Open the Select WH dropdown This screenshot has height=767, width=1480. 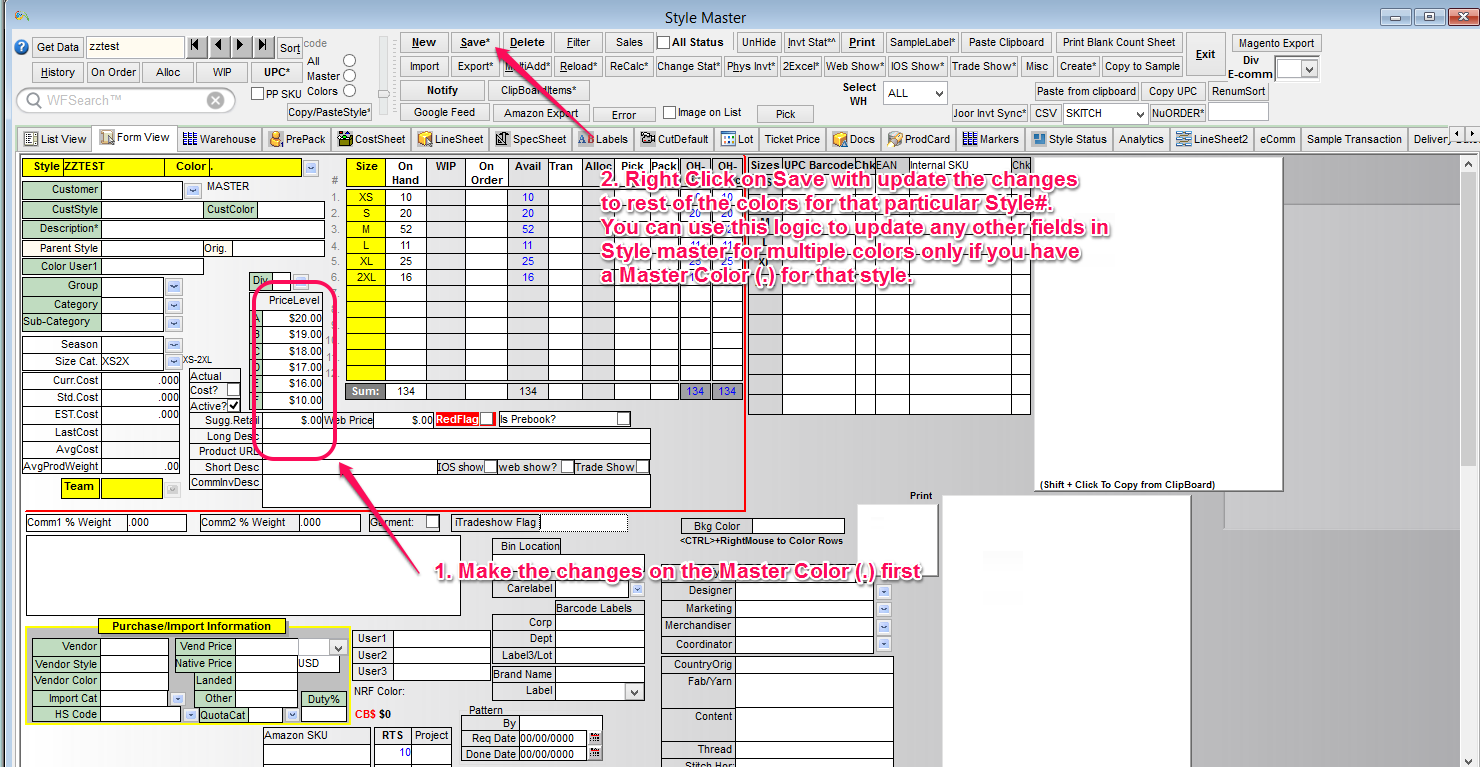coord(916,93)
